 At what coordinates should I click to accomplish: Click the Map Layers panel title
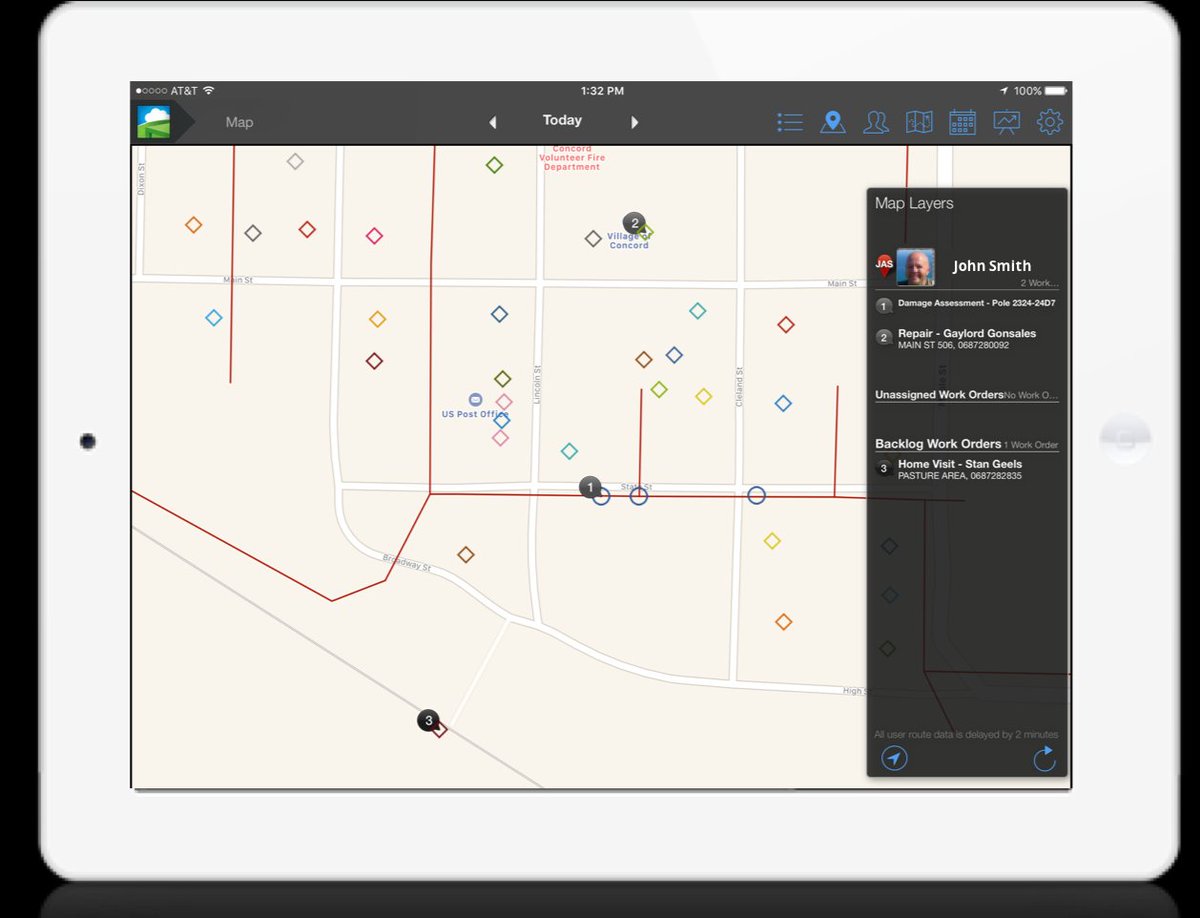pyautogui.click(x=914, y=203)
